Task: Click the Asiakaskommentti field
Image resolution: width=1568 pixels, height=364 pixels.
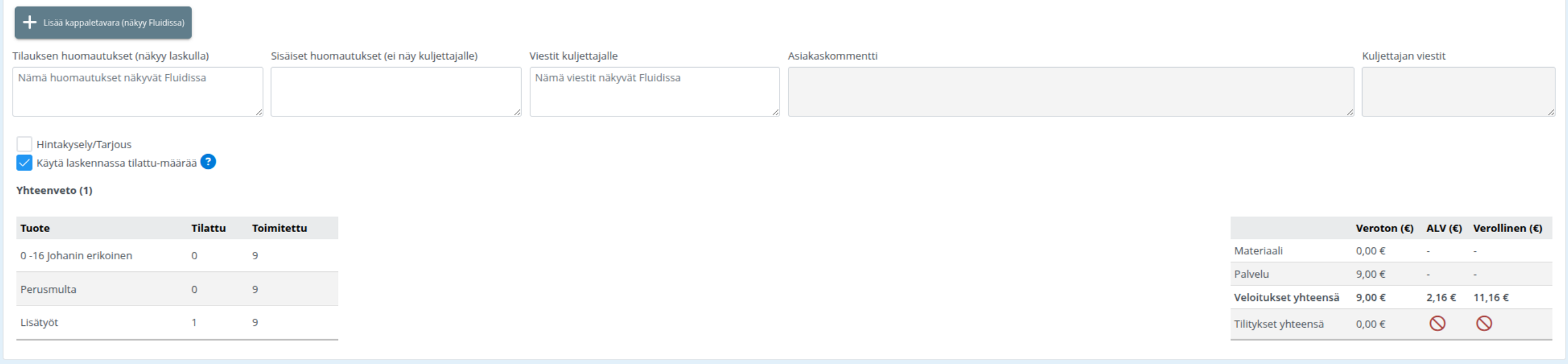Action: (x=1070, y=92)
